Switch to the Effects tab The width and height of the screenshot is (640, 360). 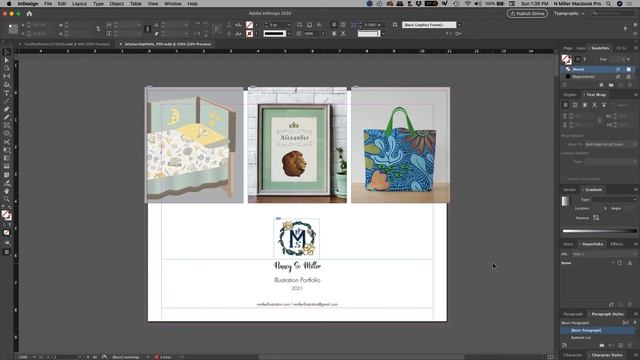point(617,244)
